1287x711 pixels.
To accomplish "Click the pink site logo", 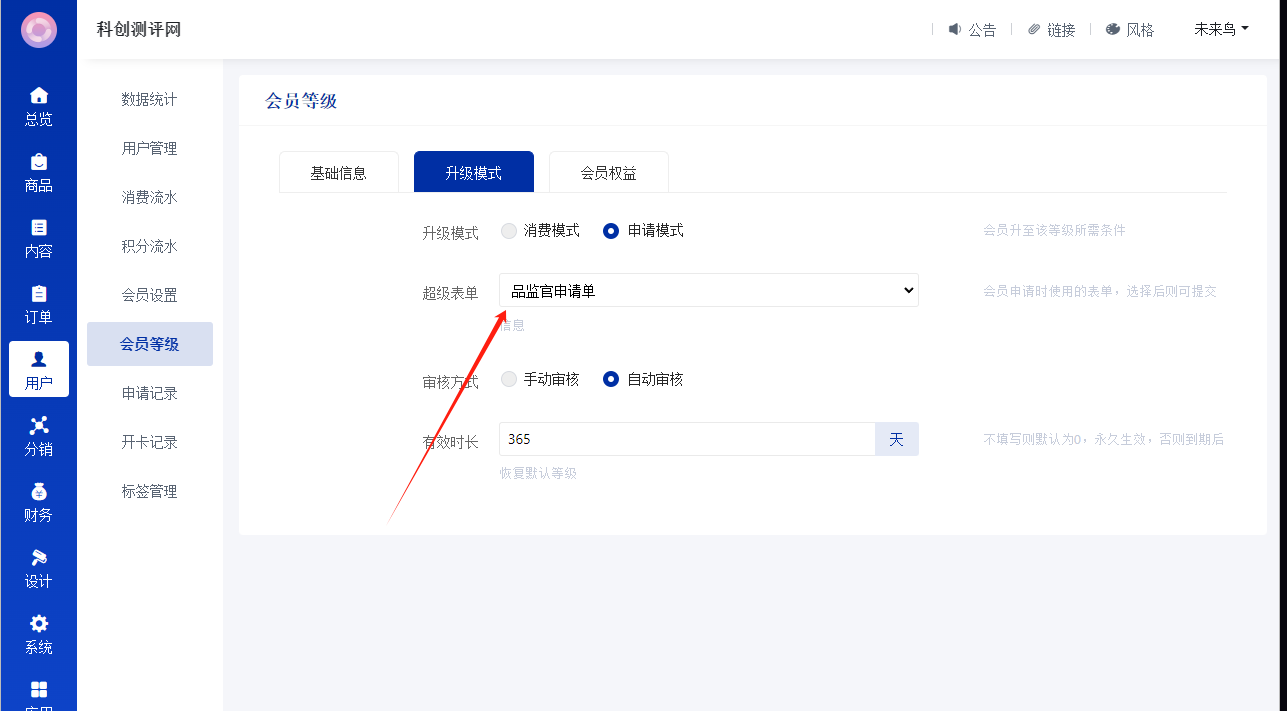I will pyautogui.click(x=38, y=30).
